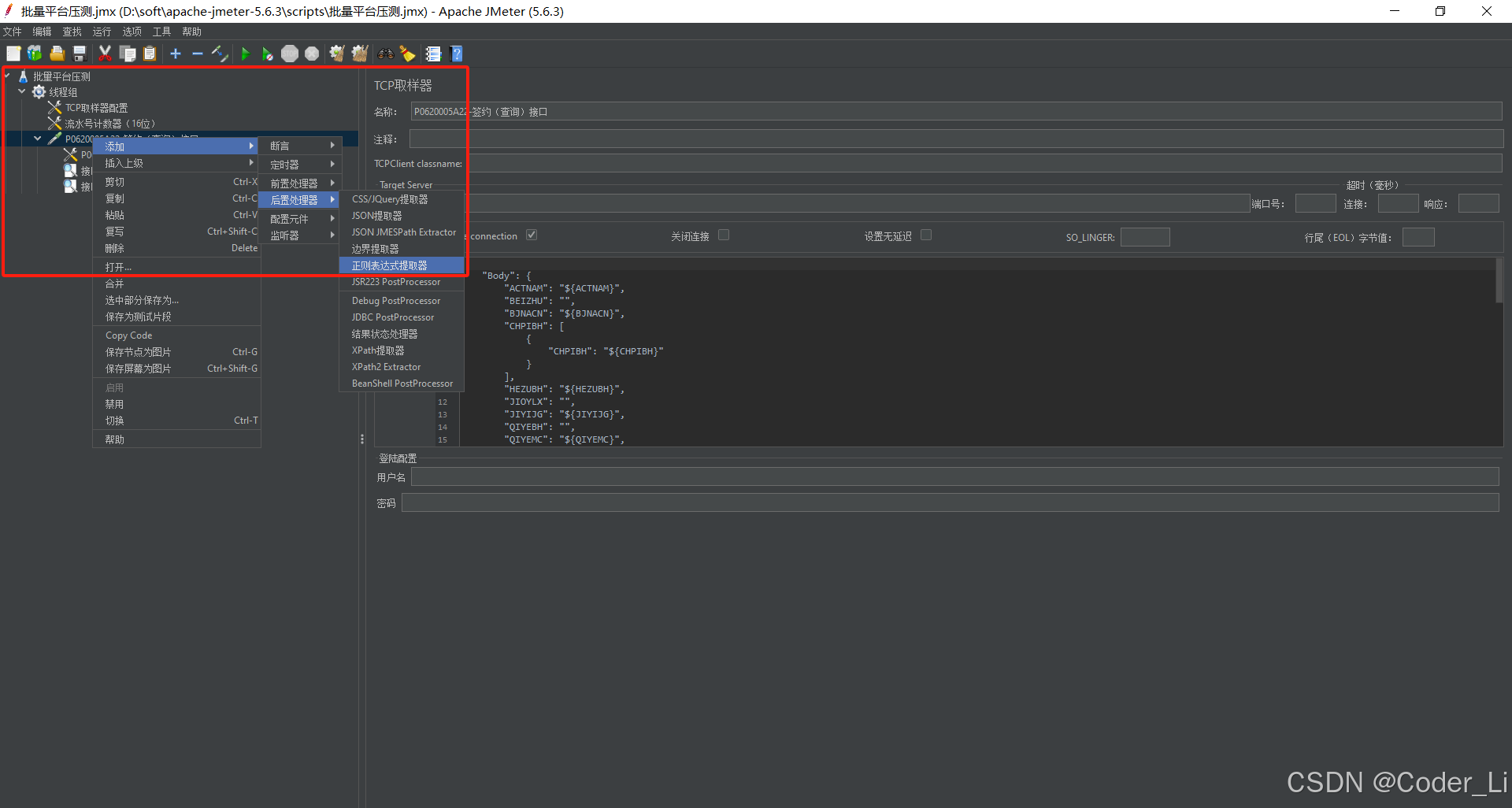Image resolution: width=1512 pixels, height=808 pixels.
Task: Click the Open file folder icon
Action: [x=57, y=54]
